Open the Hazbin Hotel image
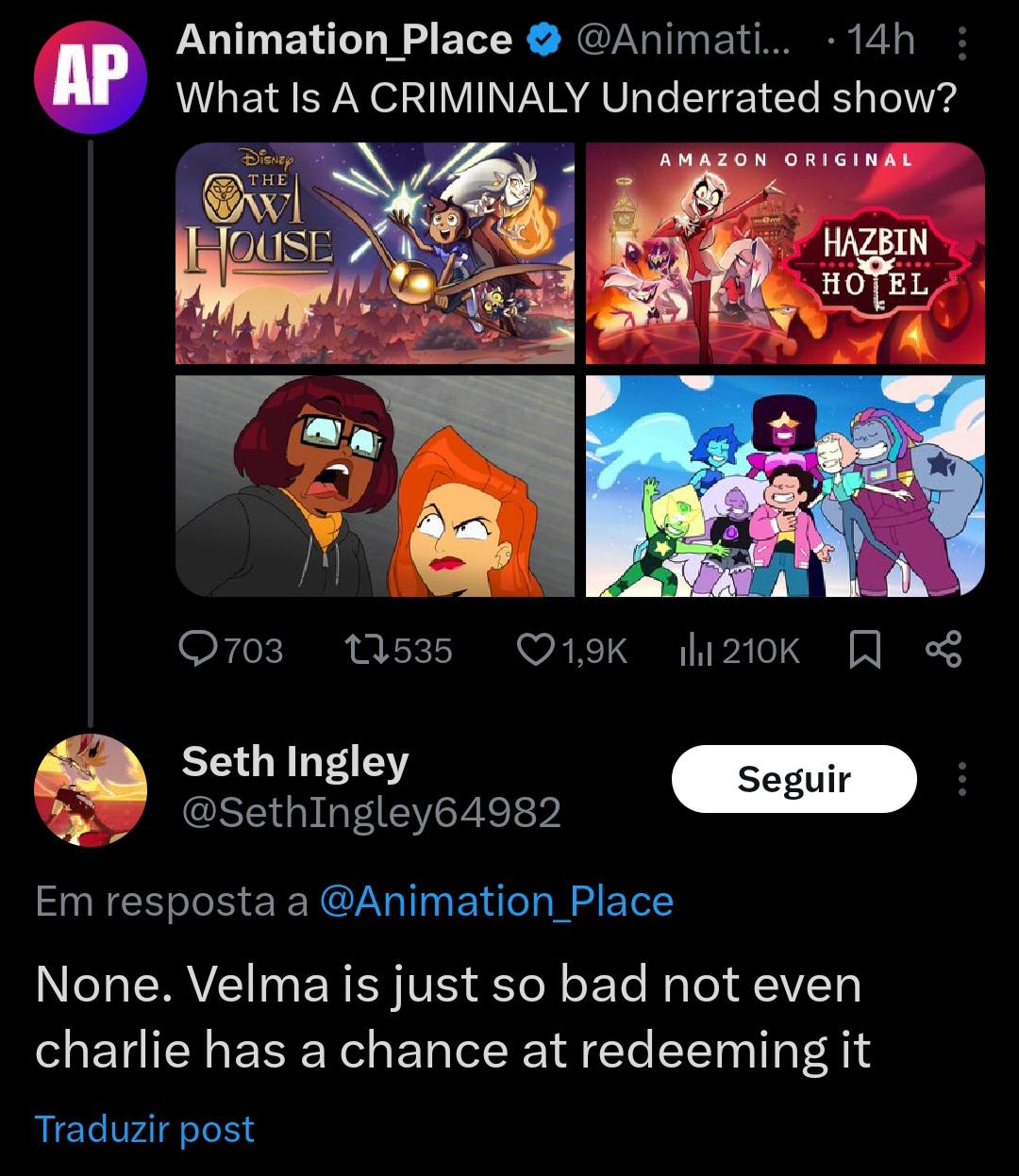Screen dimensions: 1019x1176 [x=785, y=253]
